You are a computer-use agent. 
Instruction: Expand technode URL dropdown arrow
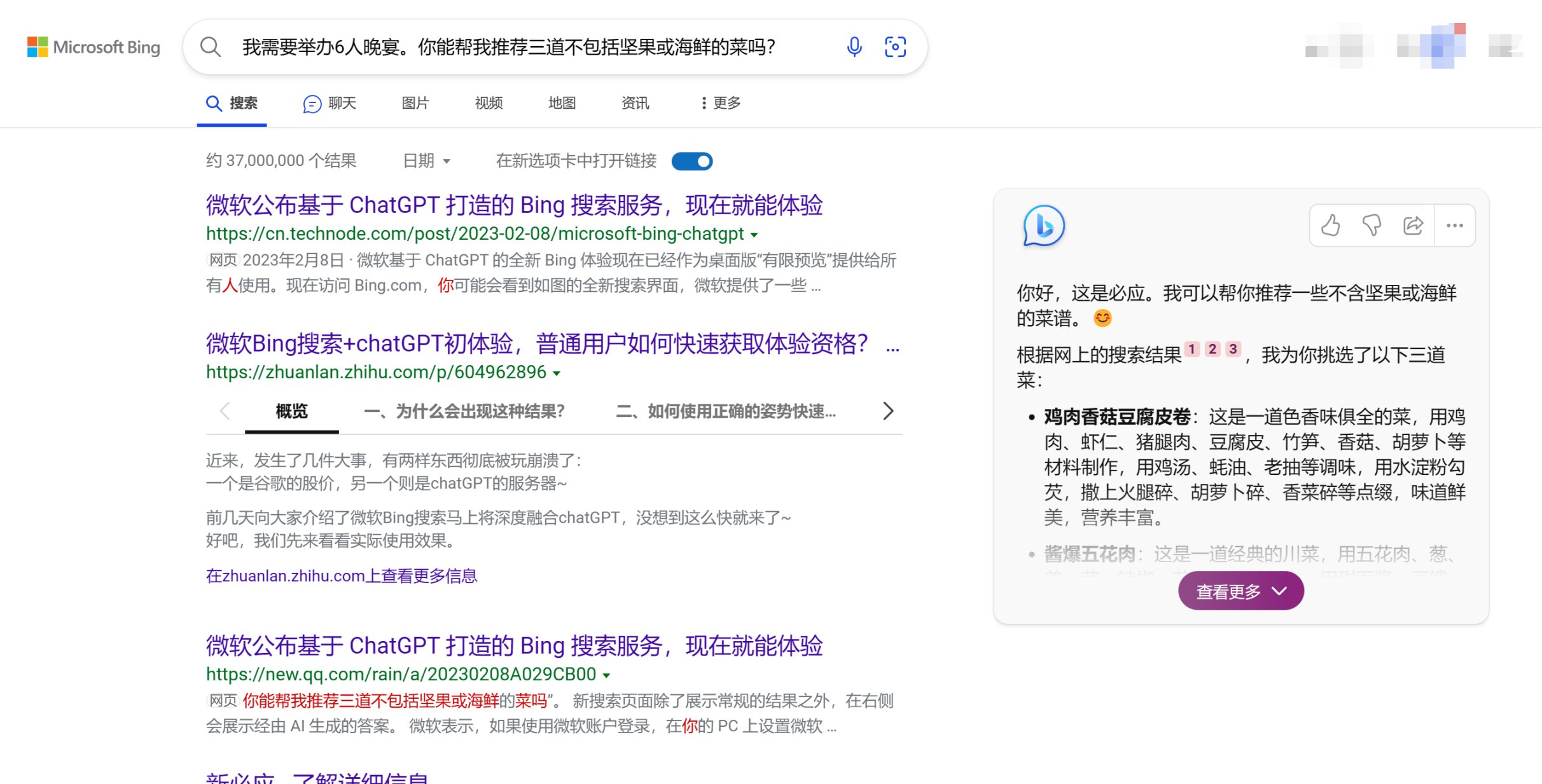[754, 235]
